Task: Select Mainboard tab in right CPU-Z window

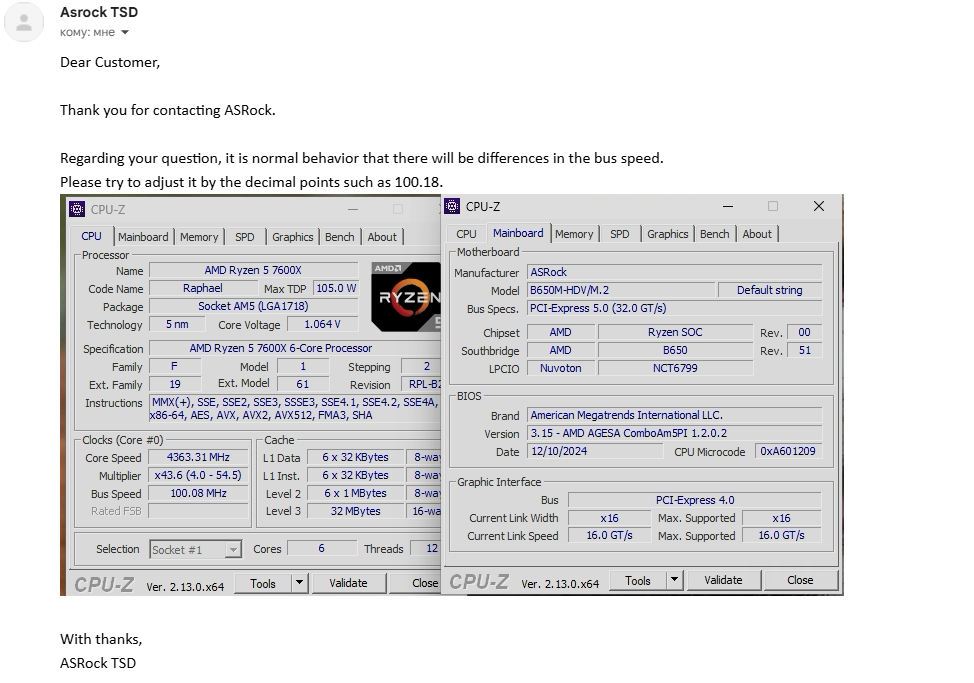Action: point(518,233)
